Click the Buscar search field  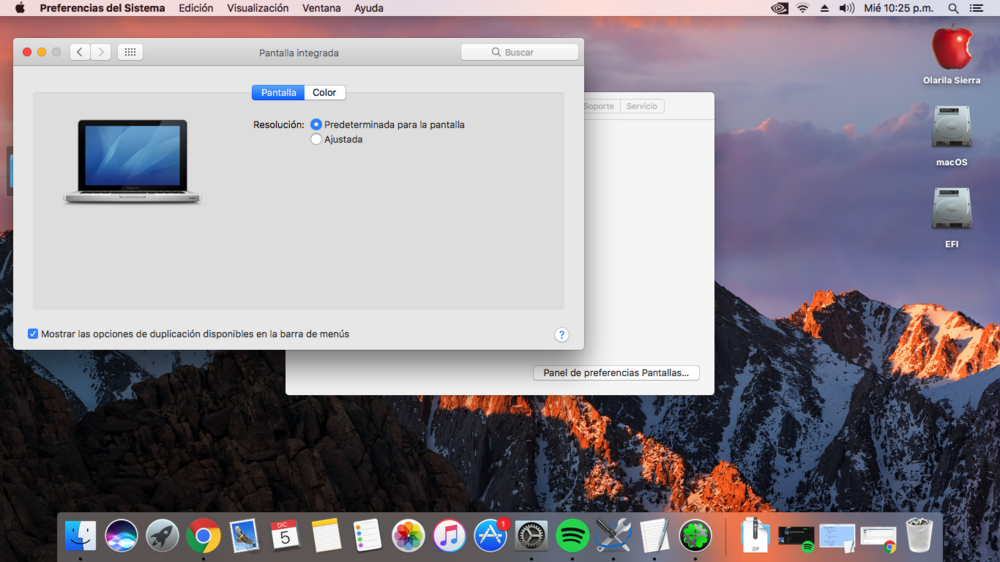click(x=519, y=52)
